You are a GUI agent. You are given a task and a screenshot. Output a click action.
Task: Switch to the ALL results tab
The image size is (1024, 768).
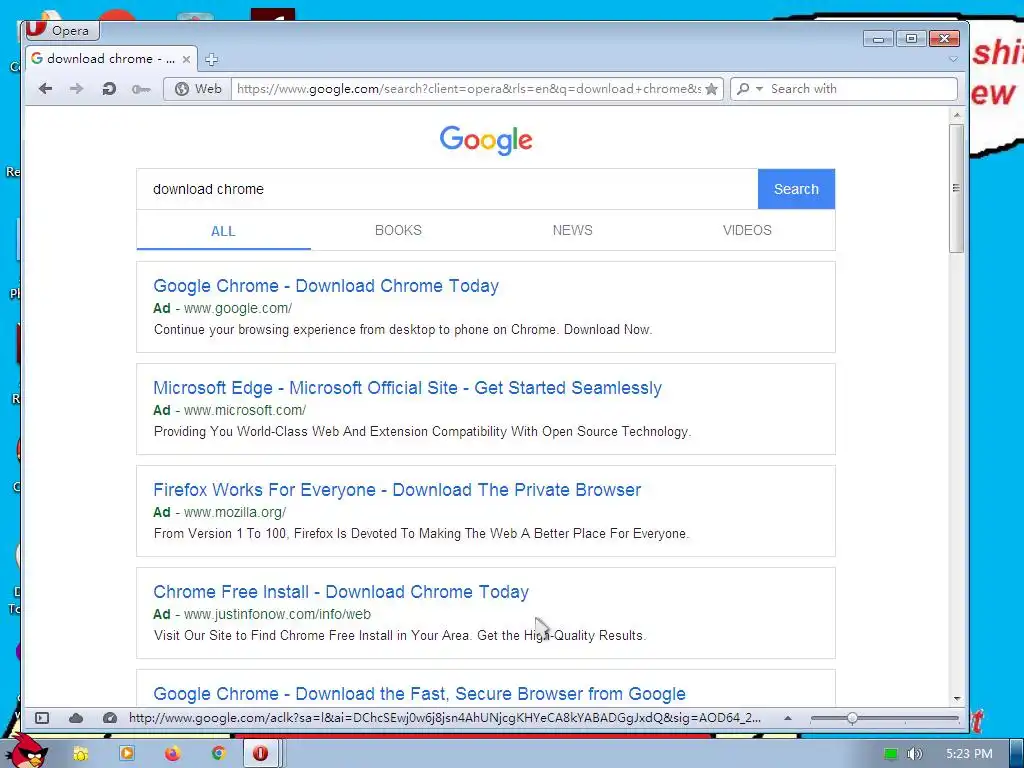pos(223,231)
